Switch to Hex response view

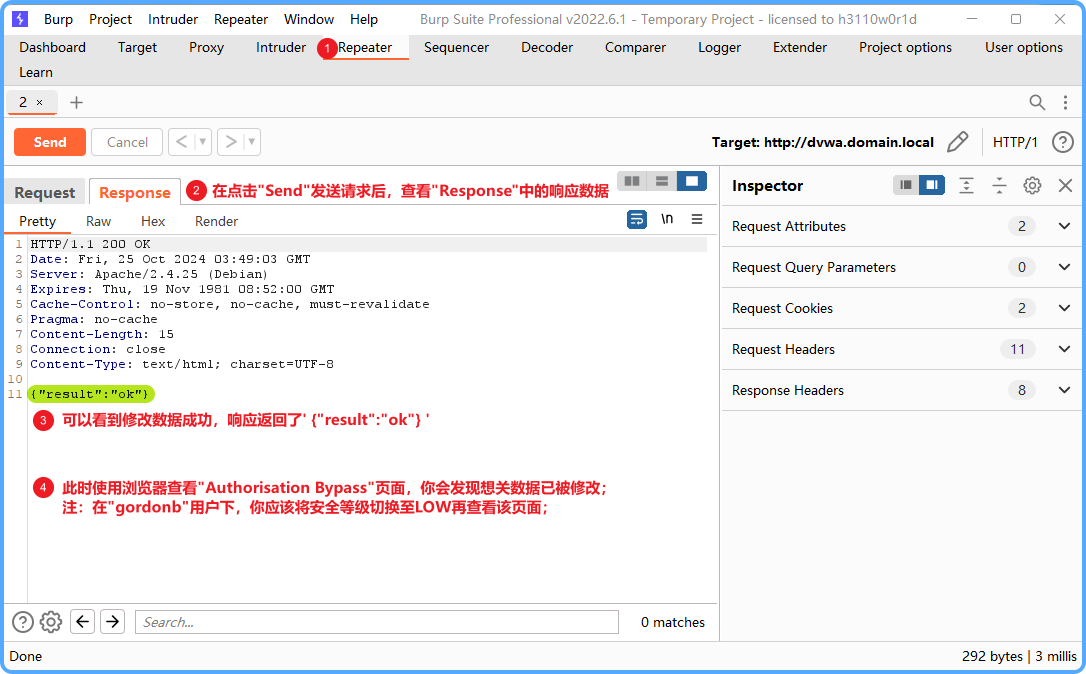click(153, 221)
